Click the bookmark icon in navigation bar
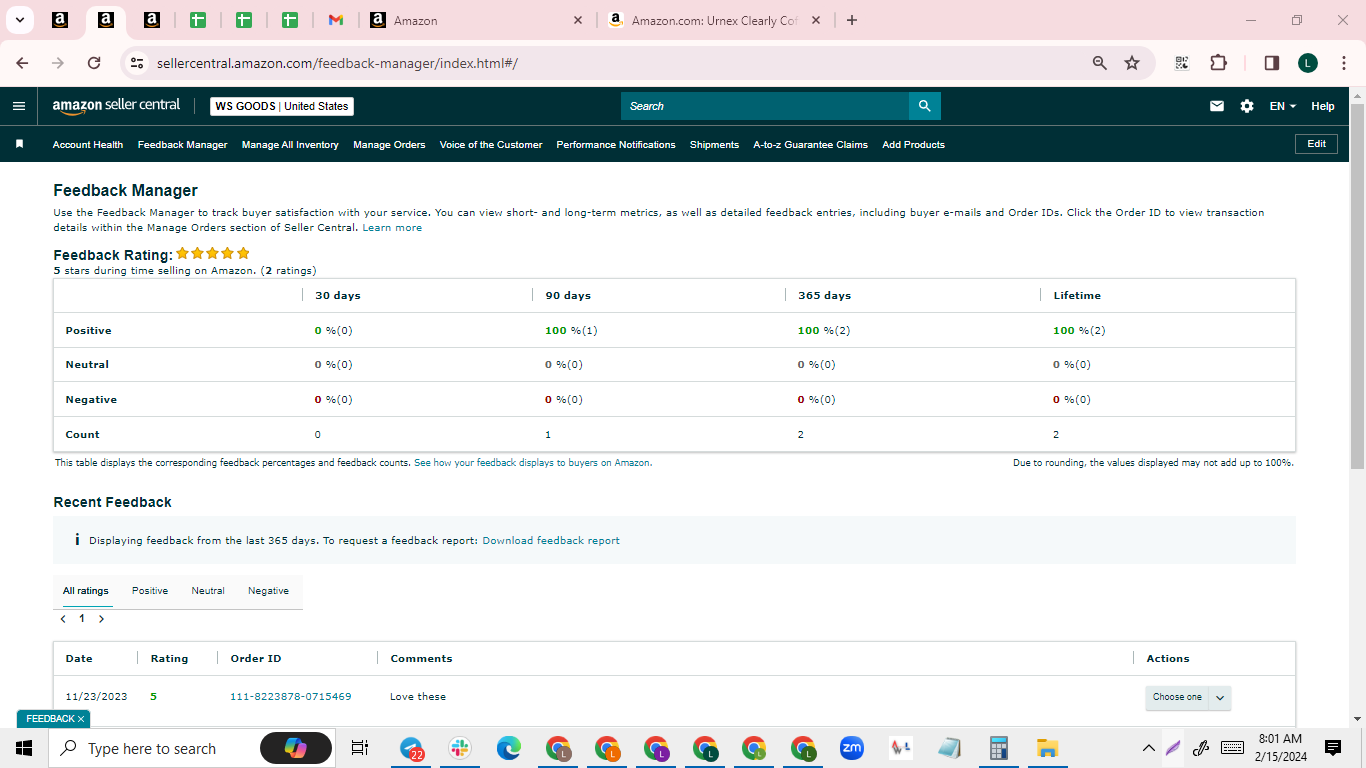This screenshot has height=768, width=1366. point(19,144)
